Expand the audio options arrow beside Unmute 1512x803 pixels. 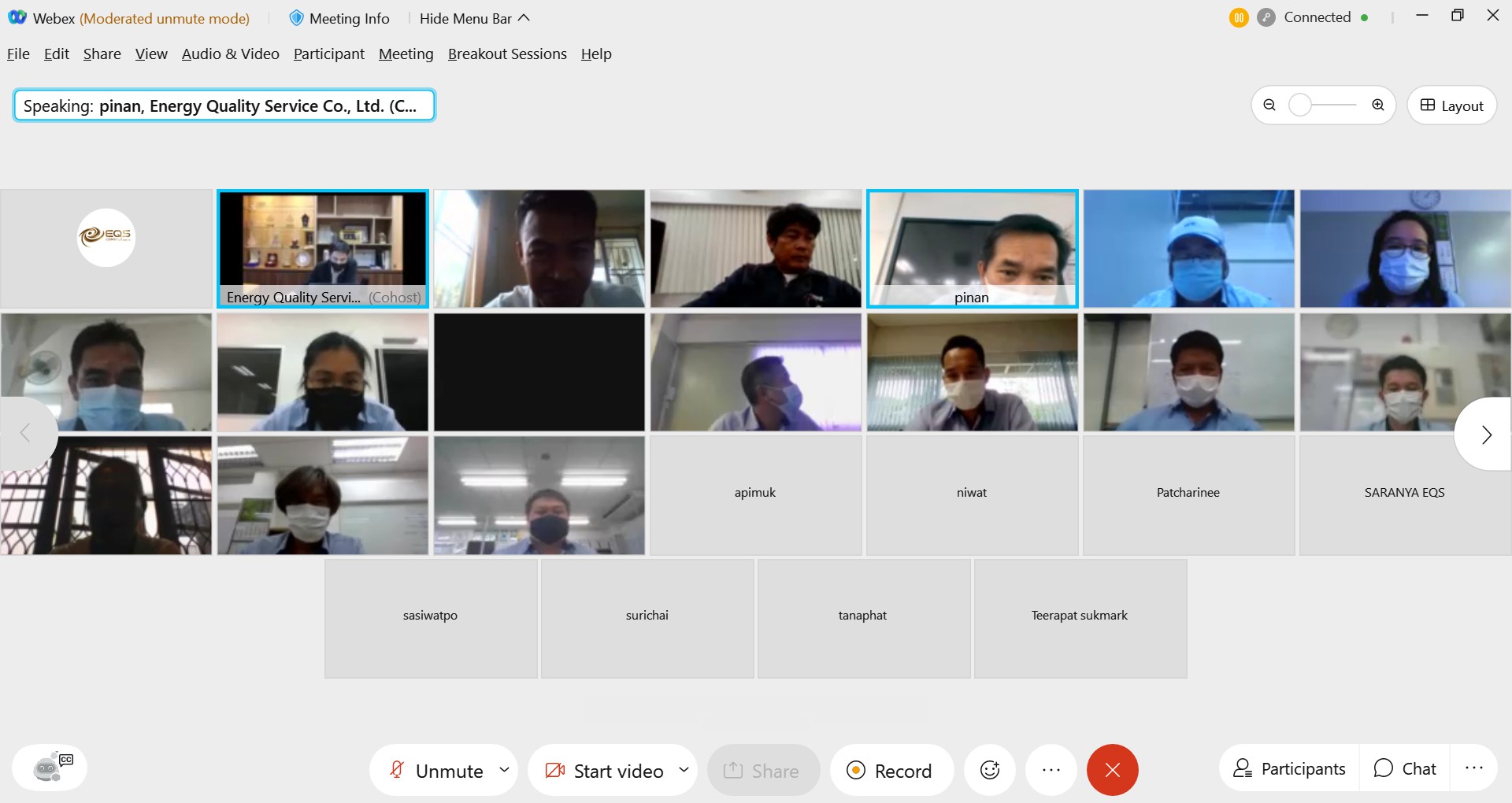[504, 770]
